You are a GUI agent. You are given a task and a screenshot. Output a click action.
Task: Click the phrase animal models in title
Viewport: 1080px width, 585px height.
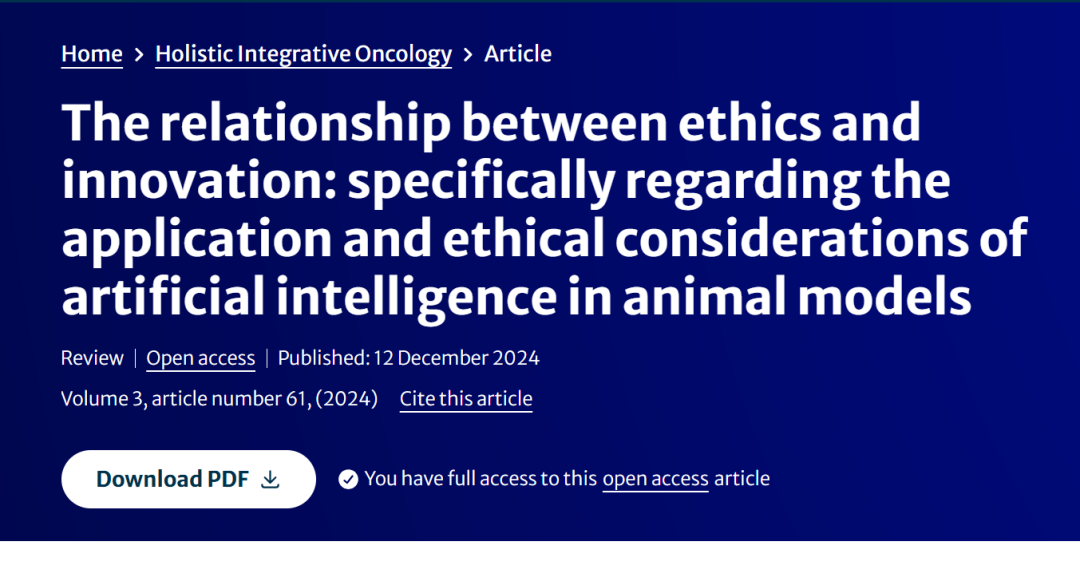(x=797, y=297)
